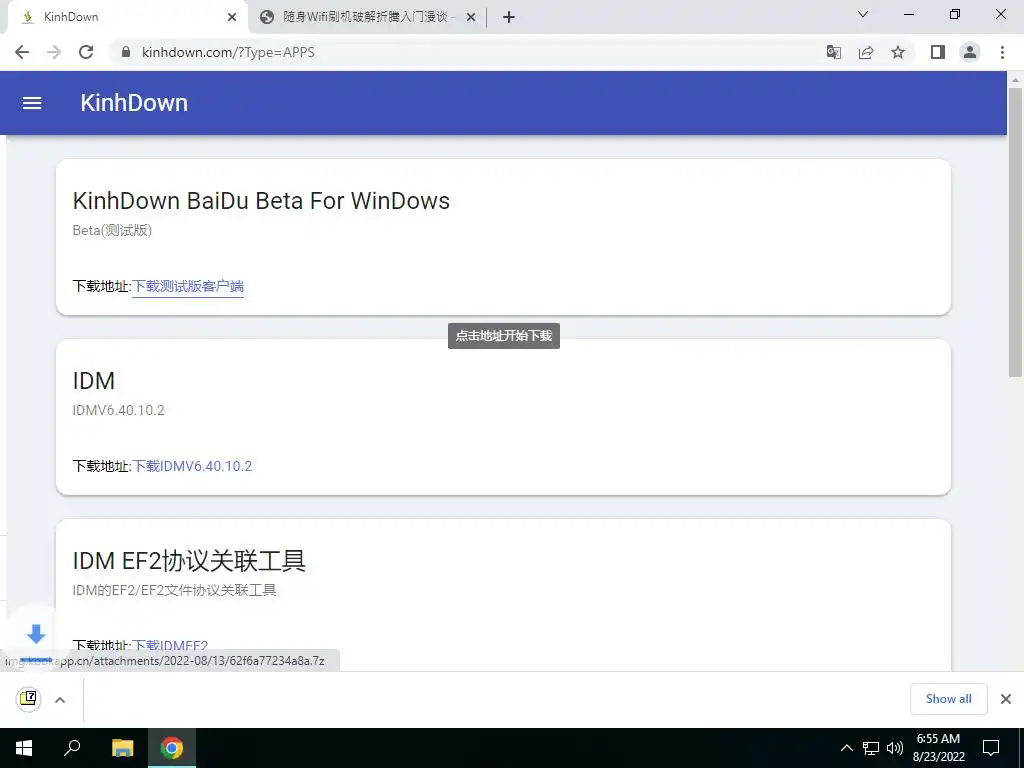Open the taskbar clock and date
This screenshot has height=768, width=1024.
pos(938,748)
